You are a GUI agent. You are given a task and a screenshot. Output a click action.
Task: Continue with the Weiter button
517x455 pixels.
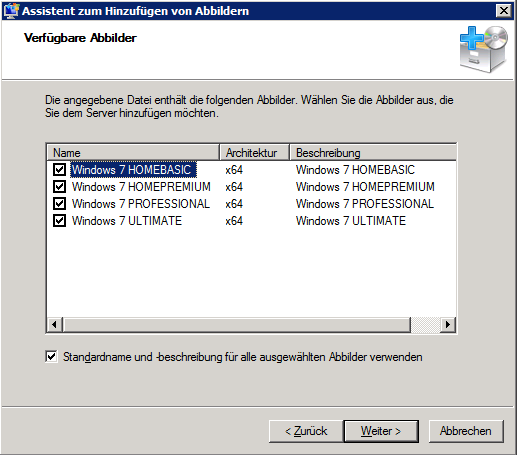pyautogui.click(x=381, y=431)
